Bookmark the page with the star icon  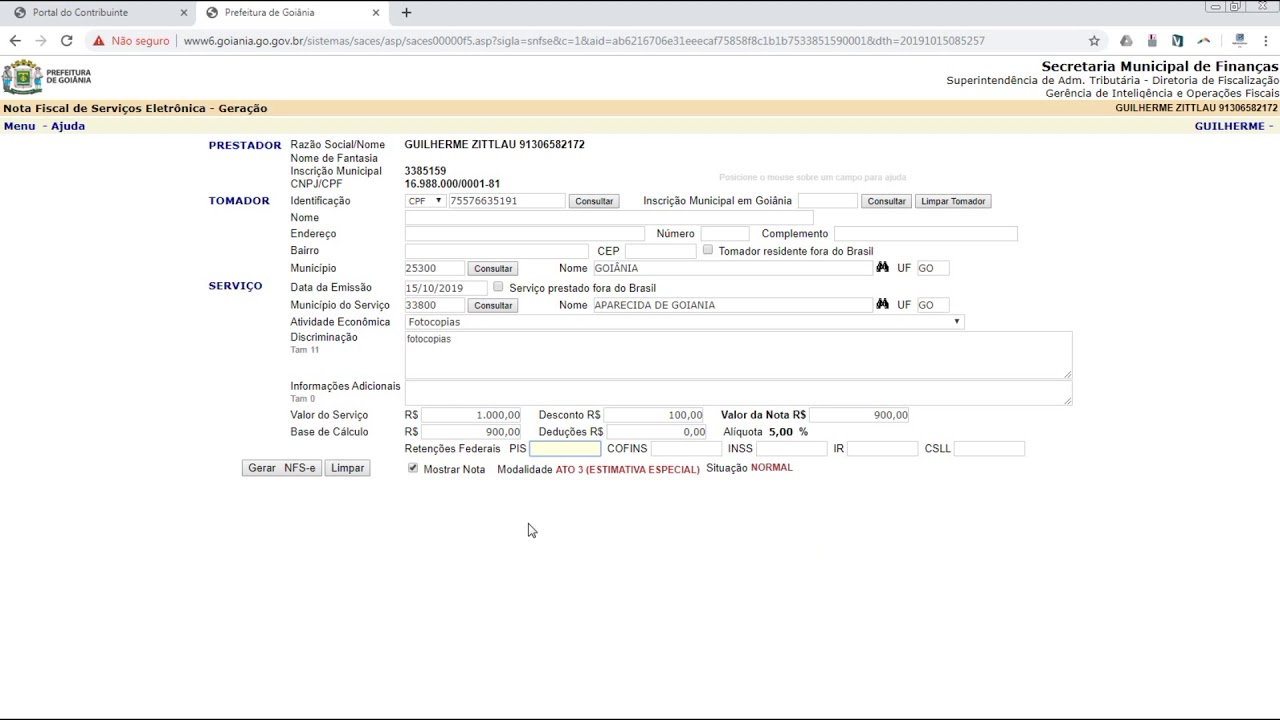pos(1094,41)
